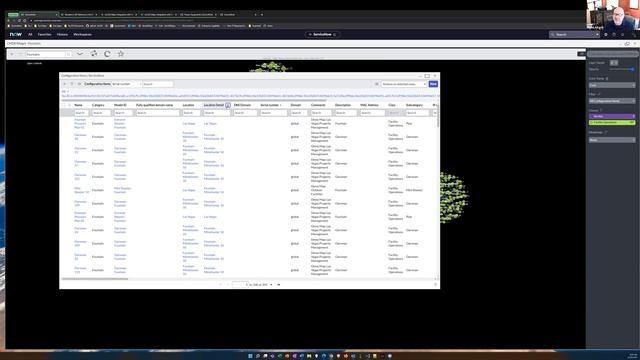Maximize the Configuration Items dialog
The width and height of the screenshot is (640, 360).
pos(427,76)
